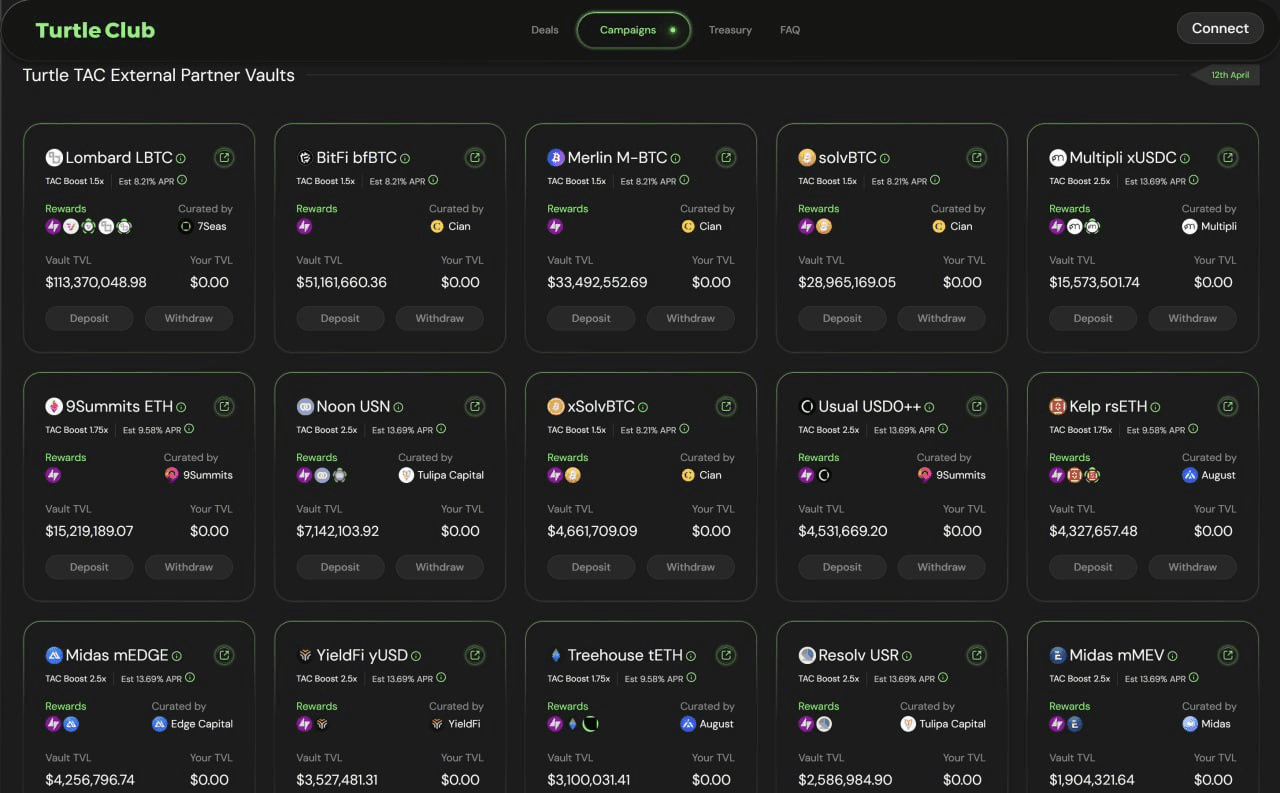
Task: Open external link on solvBTC card
Action: [x=977, y=158]
